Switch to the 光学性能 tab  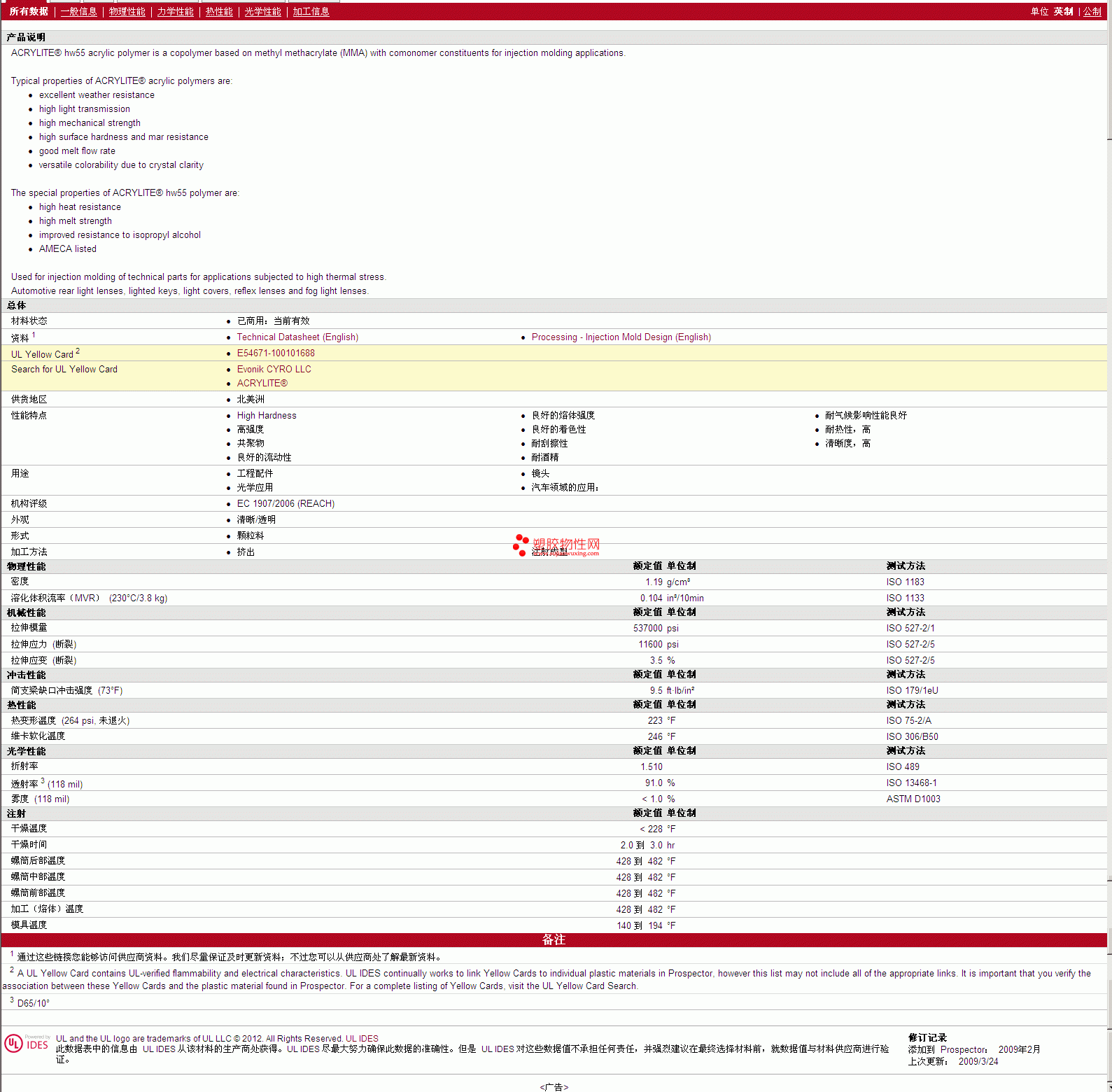262,11
